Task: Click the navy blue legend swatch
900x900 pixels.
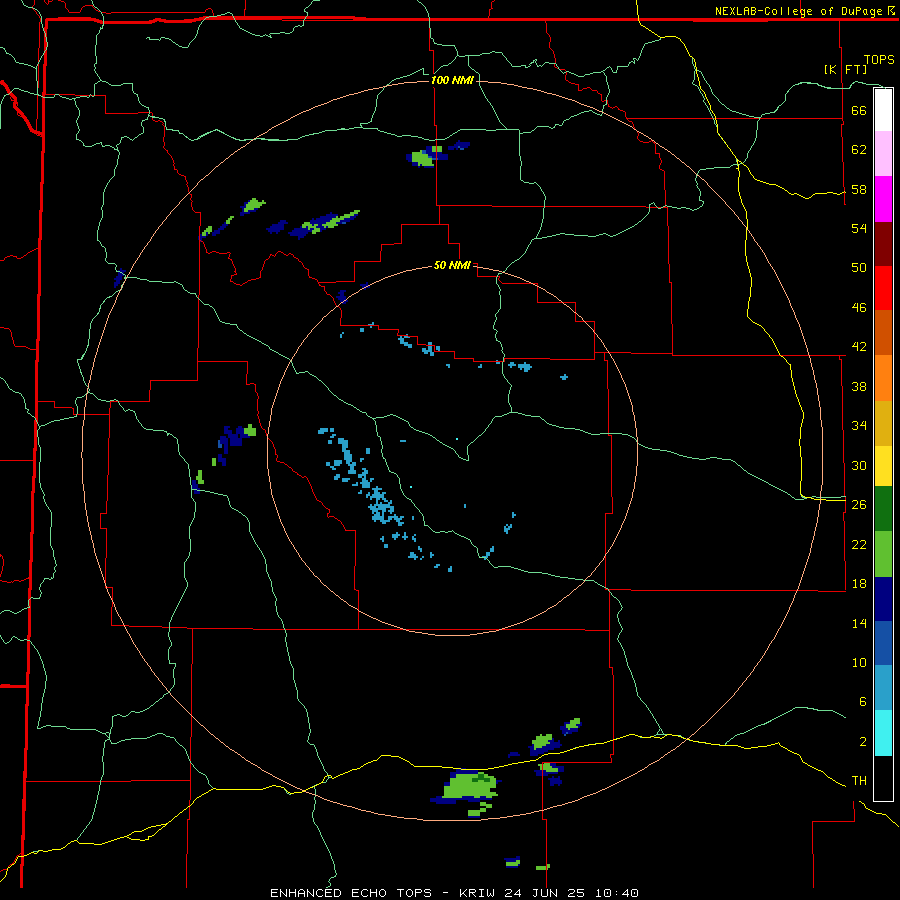Action: (883, 599)
